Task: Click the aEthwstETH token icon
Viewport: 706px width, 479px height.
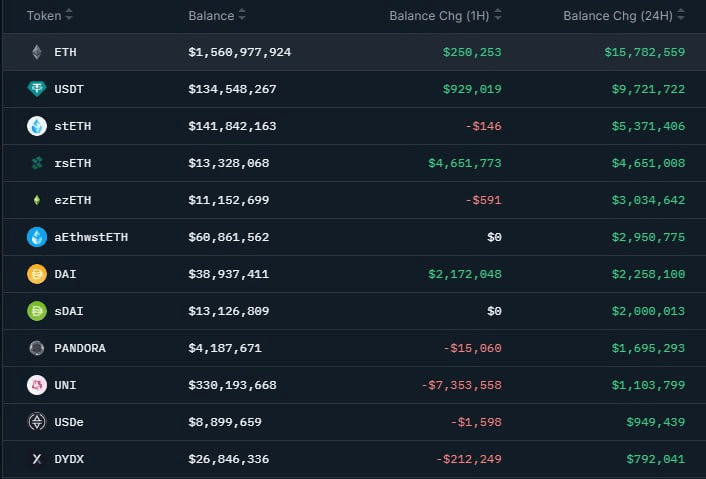Action: point(37,237)
